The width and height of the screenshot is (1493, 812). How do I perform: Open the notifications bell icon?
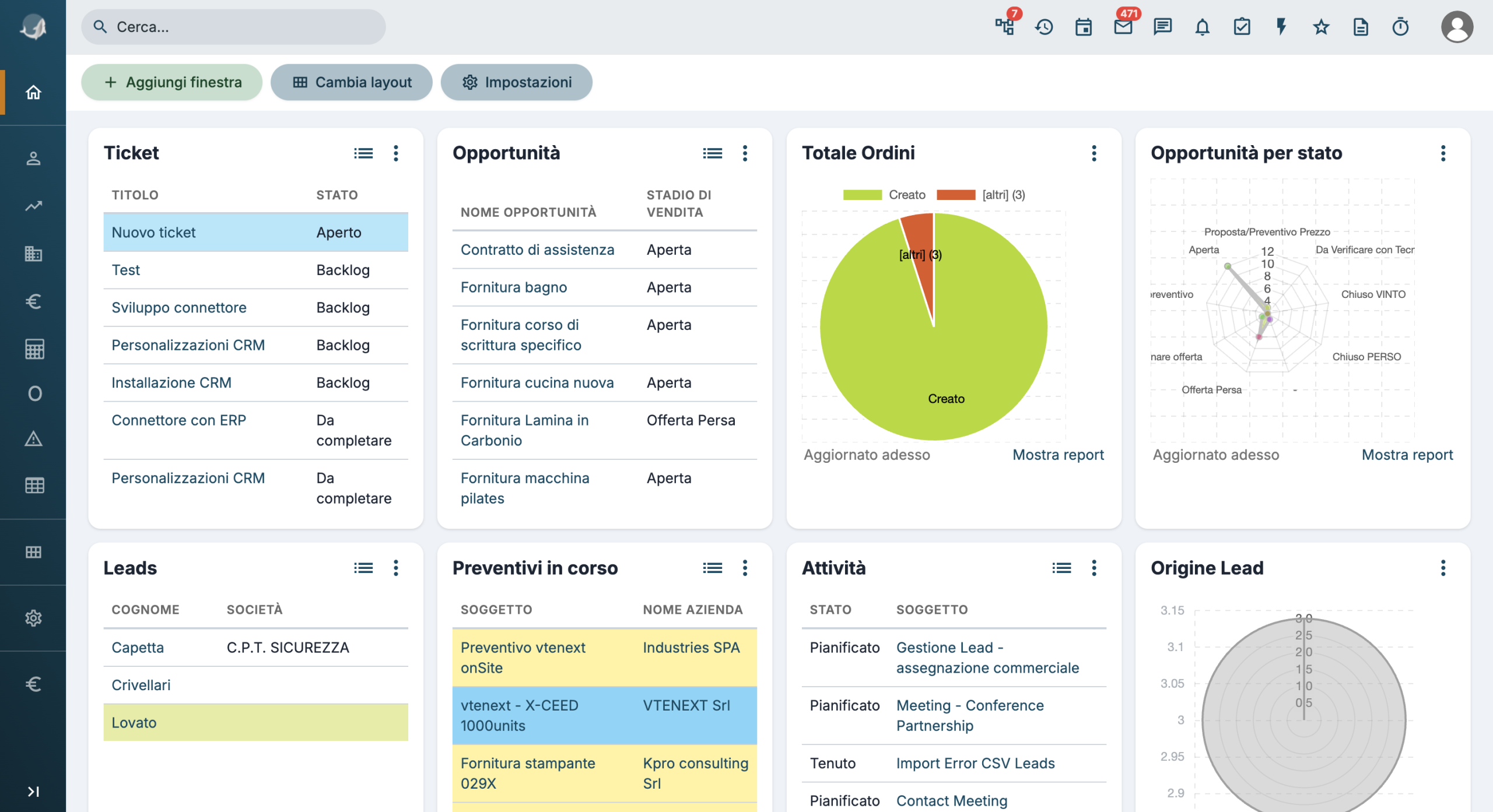tap(1202, 27)
